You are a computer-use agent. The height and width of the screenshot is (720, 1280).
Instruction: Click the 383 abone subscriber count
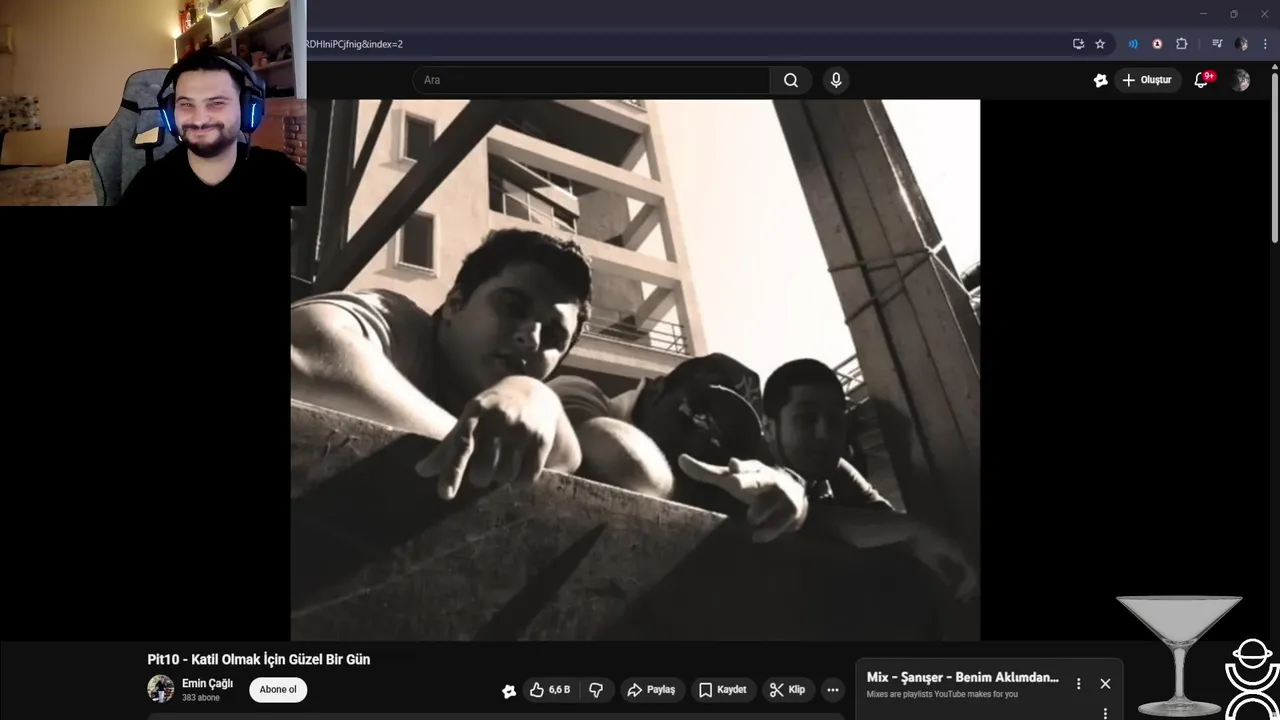tap(201, 698)
